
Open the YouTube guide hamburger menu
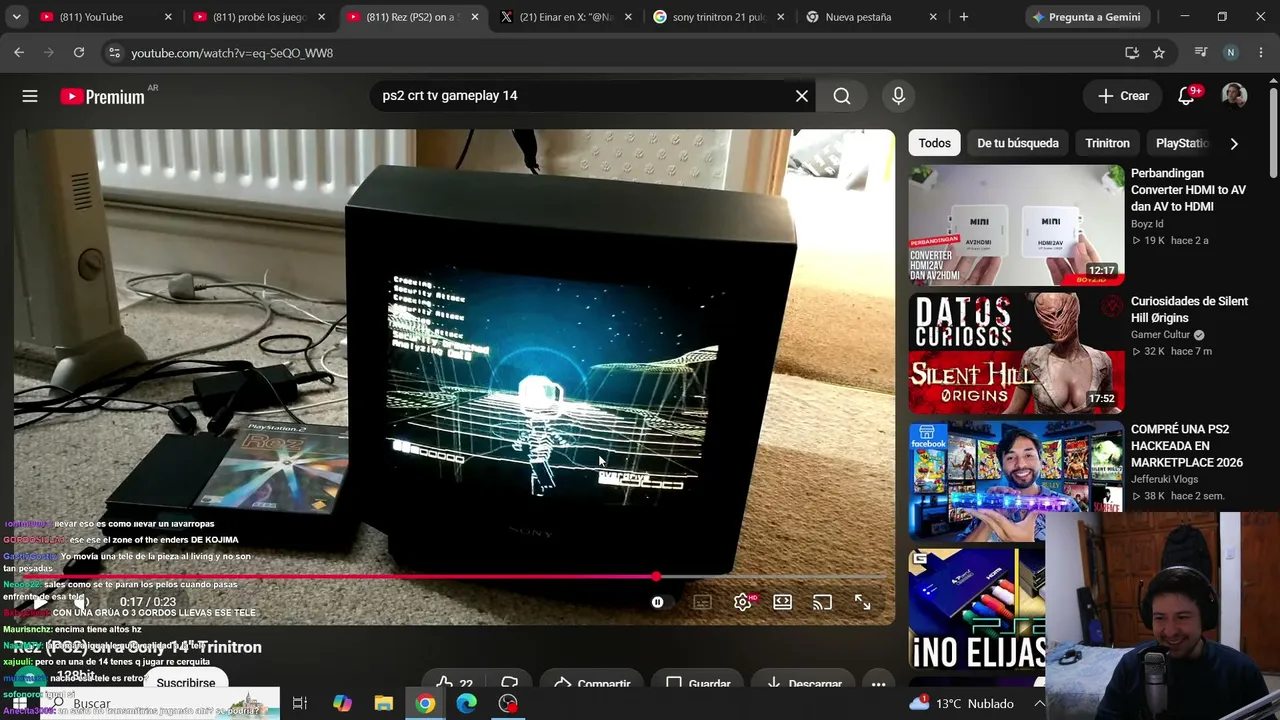[30, 96]
